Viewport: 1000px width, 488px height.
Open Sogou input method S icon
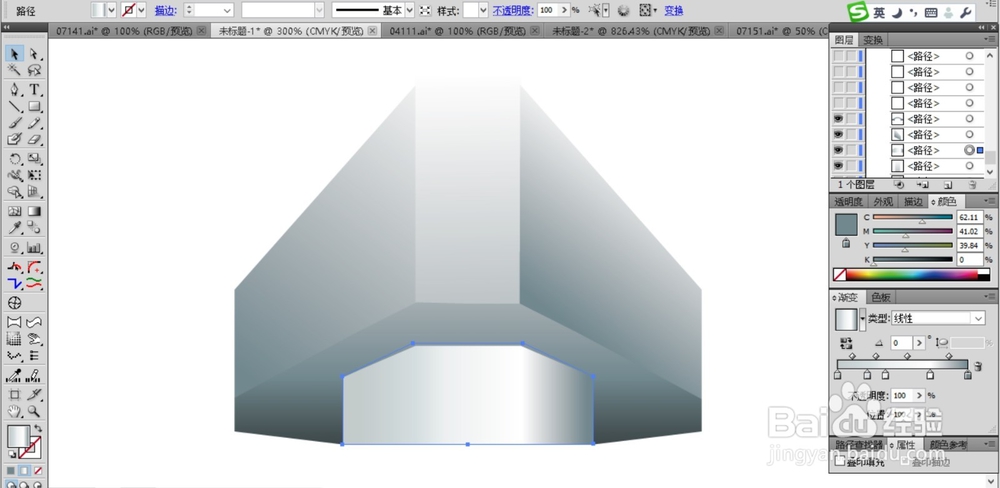click(858, 11)
